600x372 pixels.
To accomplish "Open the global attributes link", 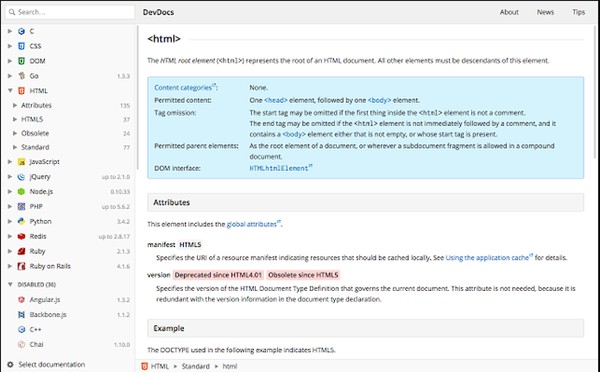I will pyautogui.click(x=253, y=224).
